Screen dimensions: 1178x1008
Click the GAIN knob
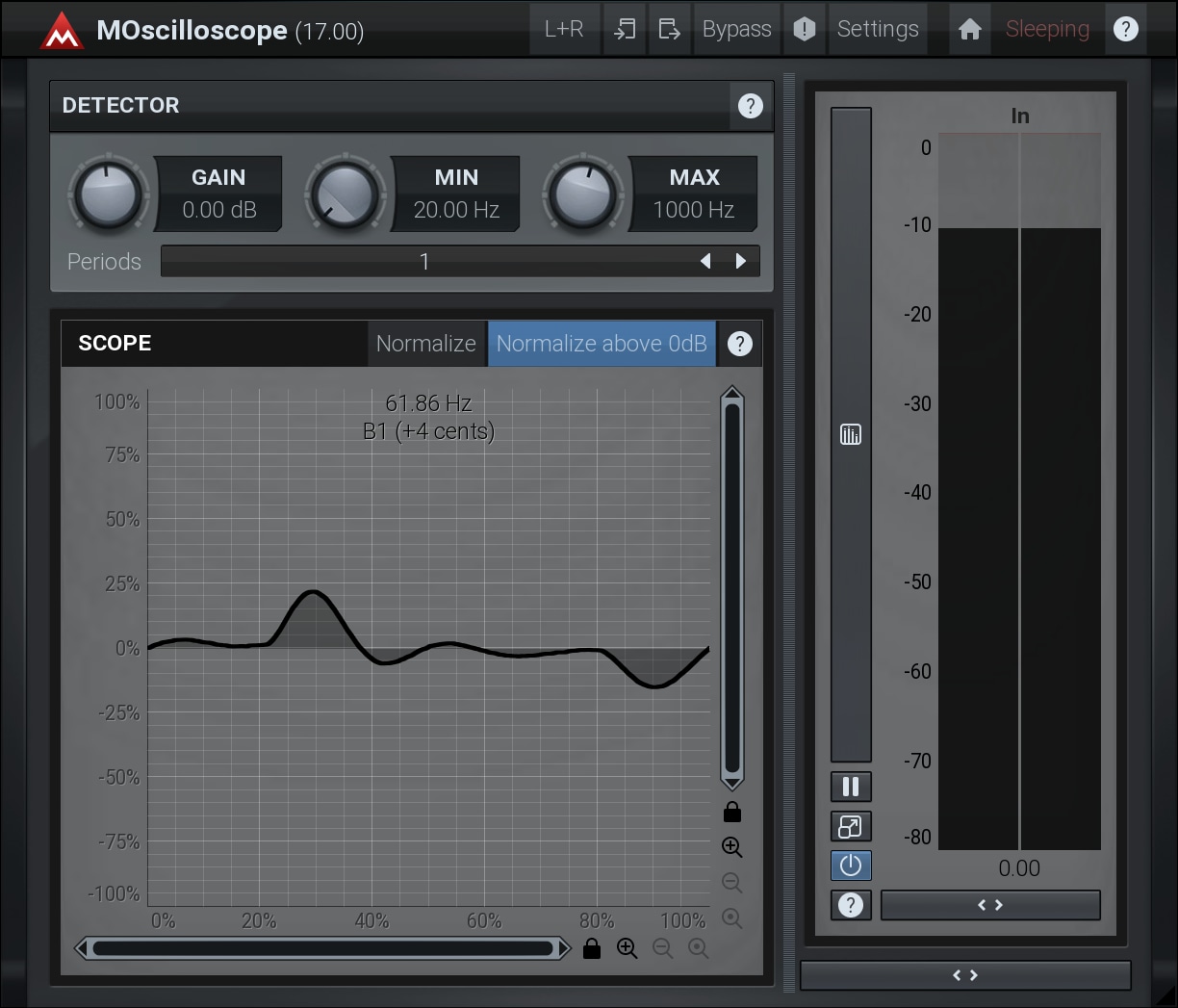pyautogui.click(x=109, y=194)
